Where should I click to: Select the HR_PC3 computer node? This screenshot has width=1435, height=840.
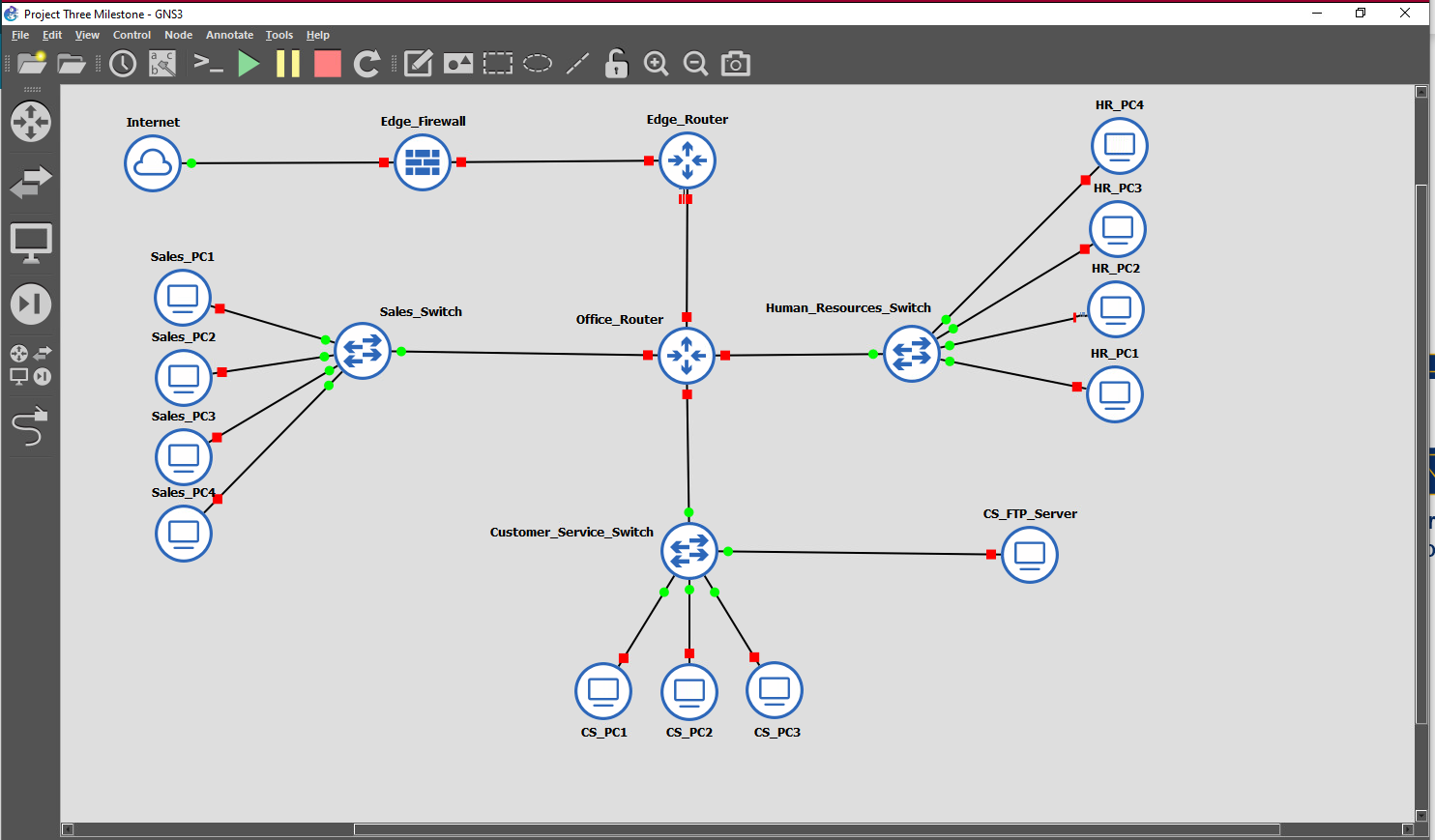click(1118, 230)
